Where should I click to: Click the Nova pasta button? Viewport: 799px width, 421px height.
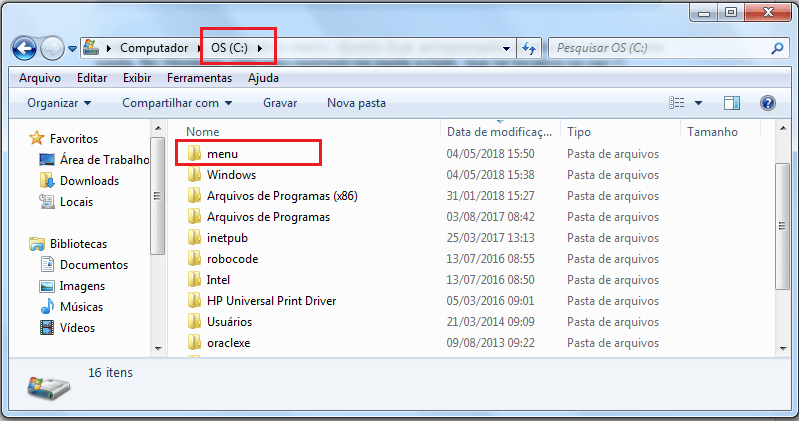356,103
